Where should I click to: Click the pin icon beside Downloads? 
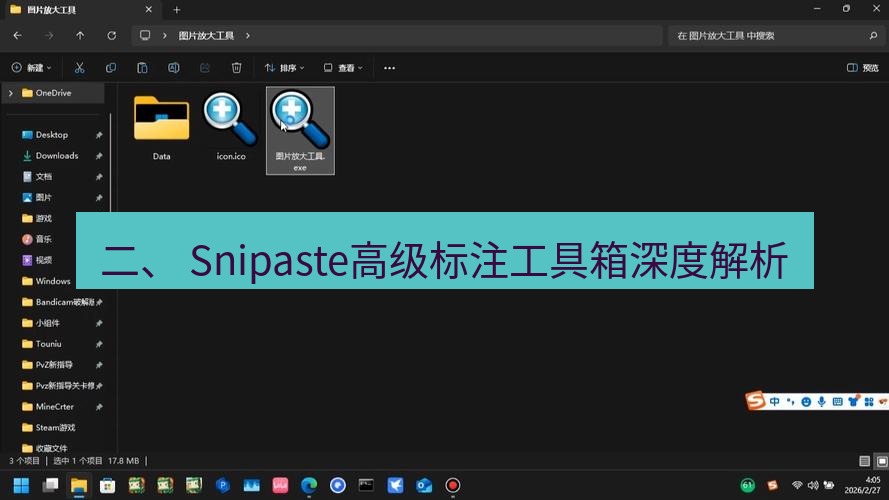(x=99, y=156)
